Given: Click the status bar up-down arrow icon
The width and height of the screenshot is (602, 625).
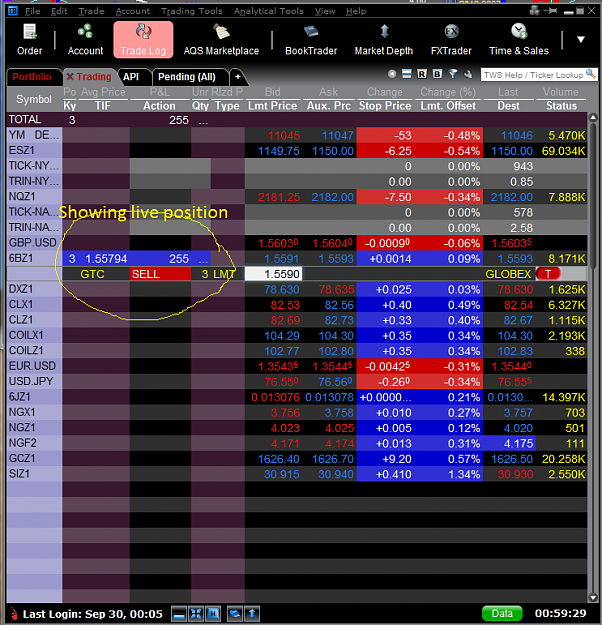Looking at the screenshot, I should (x=252, y=613).
